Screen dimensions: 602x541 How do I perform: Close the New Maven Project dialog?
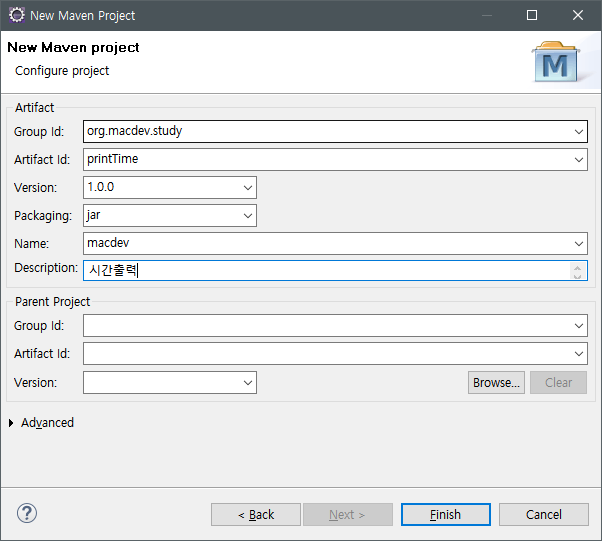click(577, 15)
